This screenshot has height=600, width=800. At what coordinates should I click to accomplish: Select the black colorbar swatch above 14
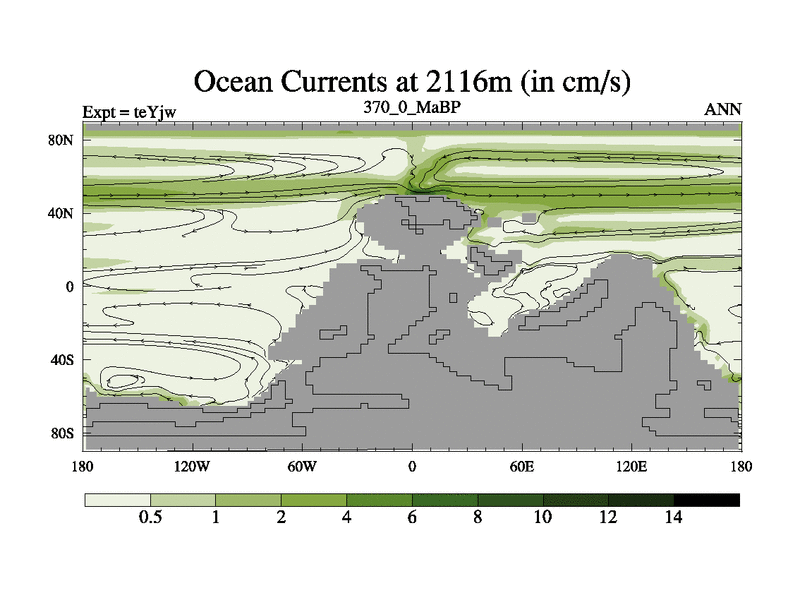tap(706, 499)
